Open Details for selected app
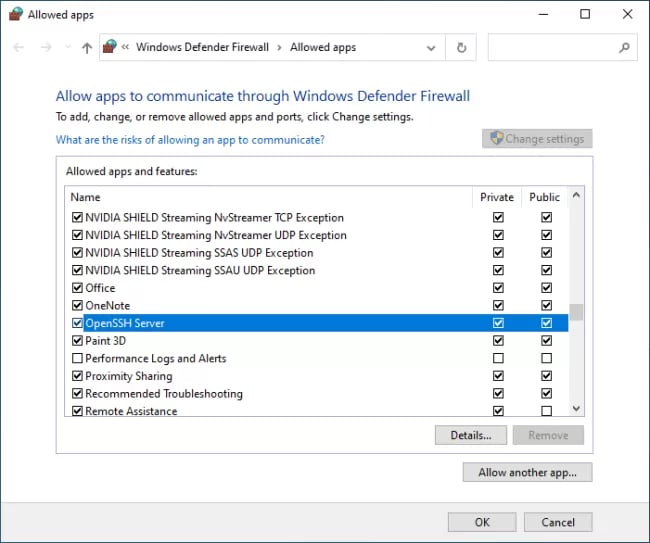 point(471,435)
